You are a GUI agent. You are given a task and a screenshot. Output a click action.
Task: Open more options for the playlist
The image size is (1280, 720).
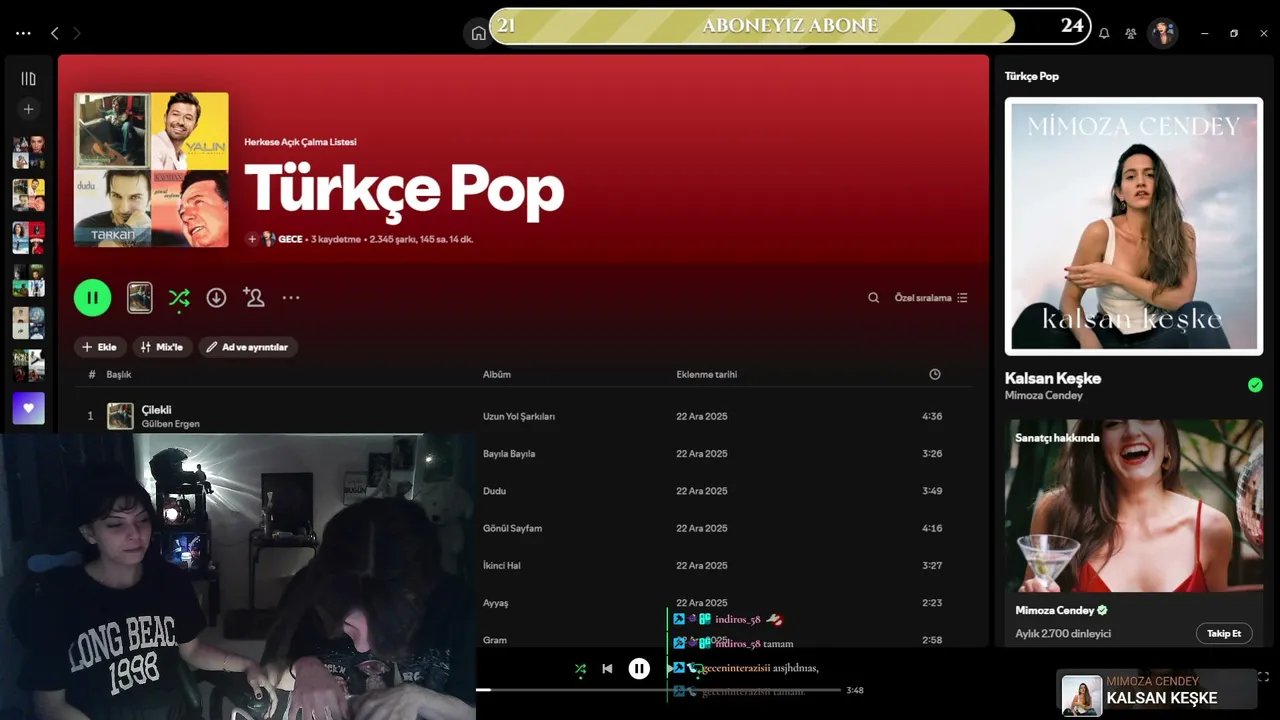click(x=291, y=297)
